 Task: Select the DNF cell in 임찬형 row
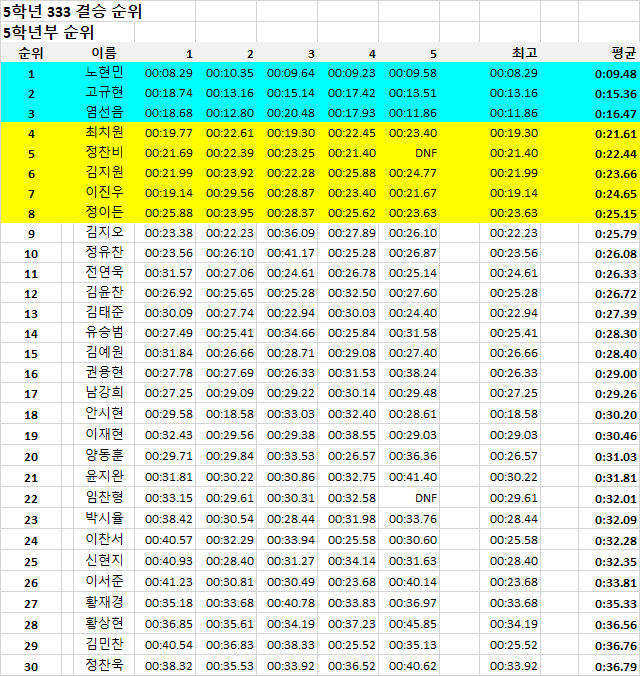[x=426, y=498]
